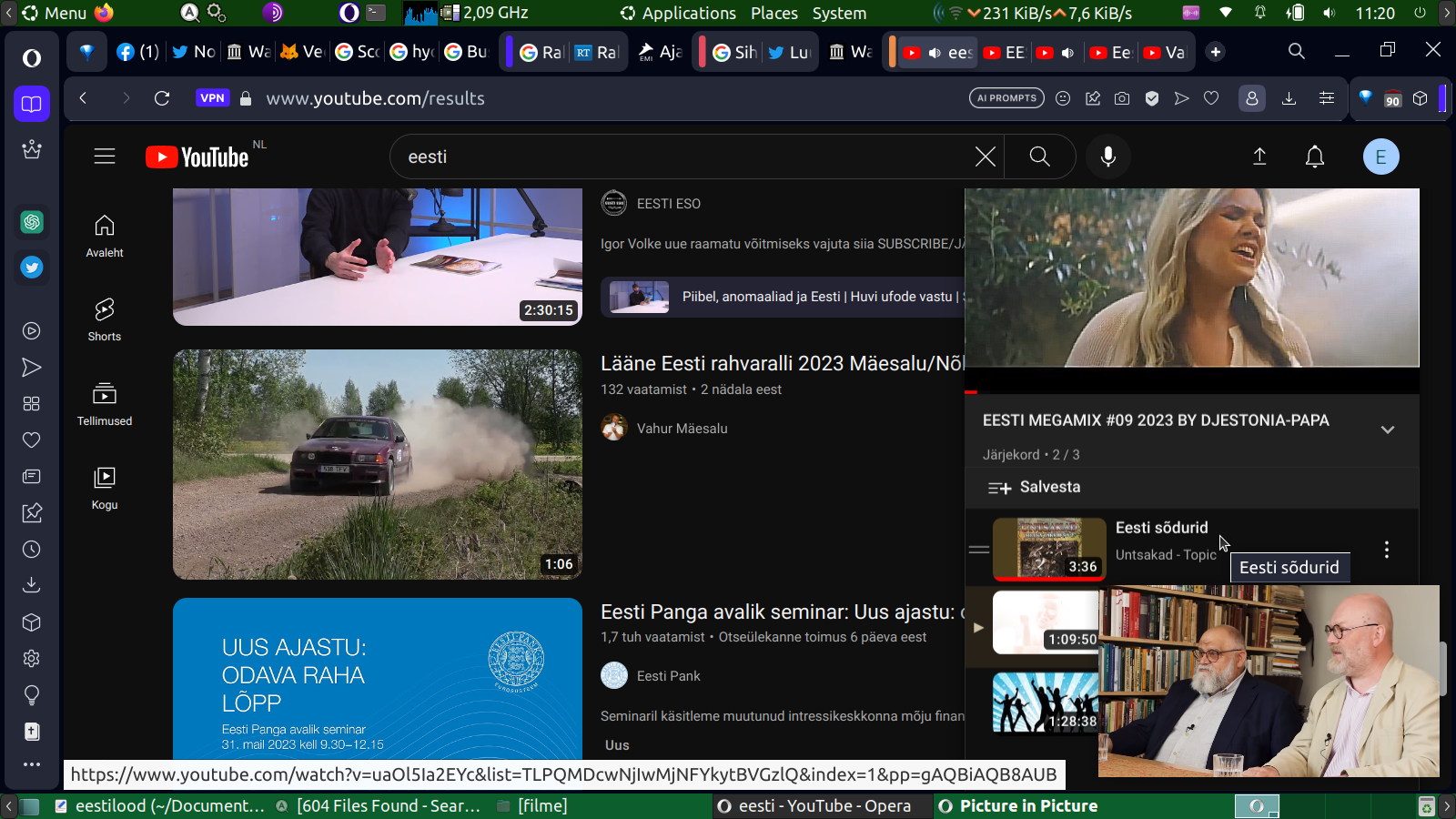Viewport: 1456px width, 819px height.
Task: Toggle the VPN badge in address bar
Action: coord(212,98)
